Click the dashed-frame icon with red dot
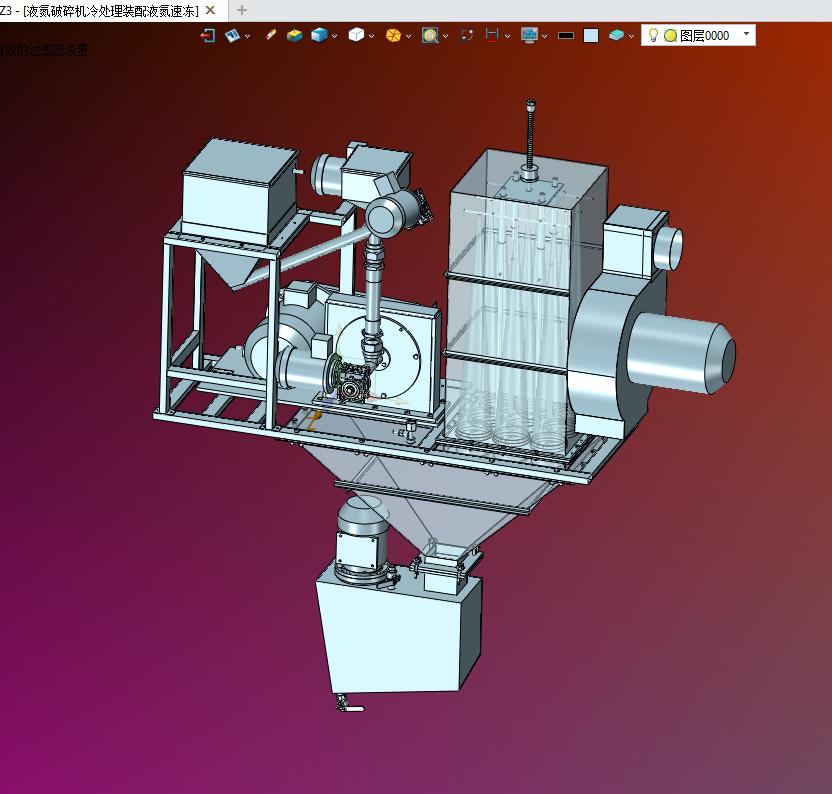 click(x=467, y=35)
